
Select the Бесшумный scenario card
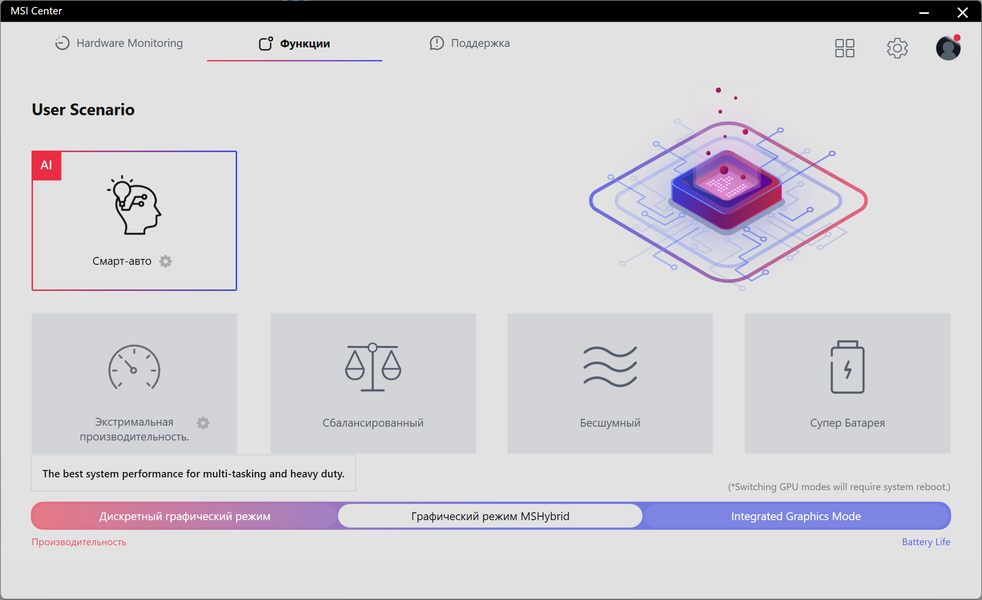[610, 383]
